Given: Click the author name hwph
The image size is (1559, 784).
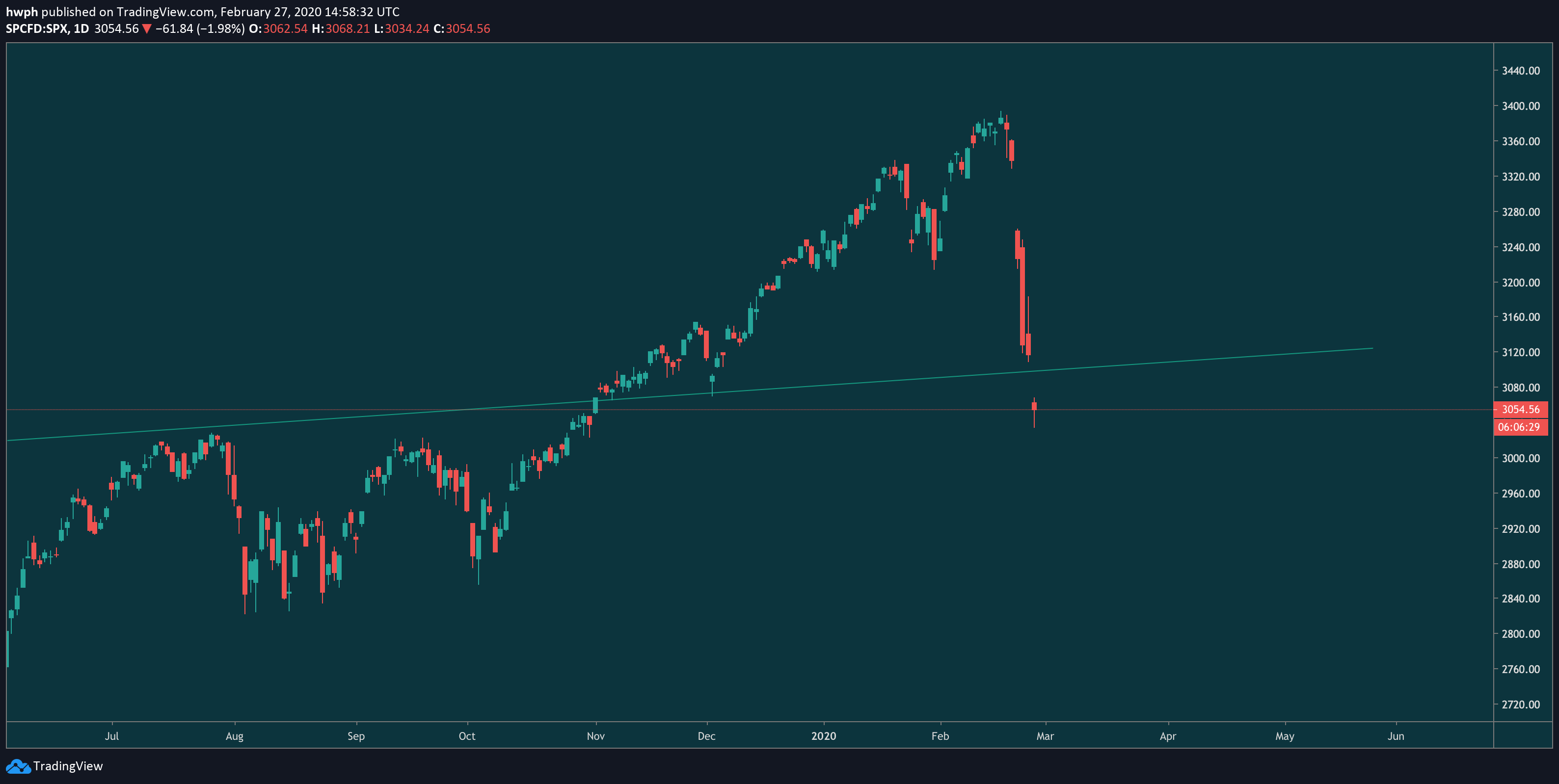Looking at the screenshot, I should (x=22, y=12).
